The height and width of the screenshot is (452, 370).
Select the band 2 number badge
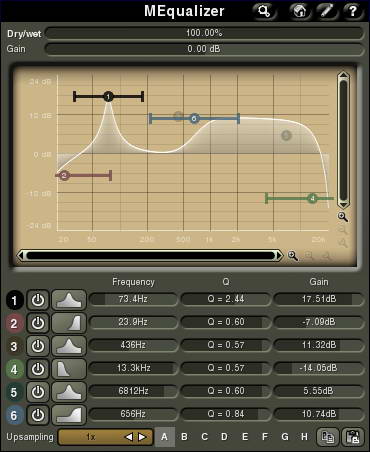[x=14, y=323]
